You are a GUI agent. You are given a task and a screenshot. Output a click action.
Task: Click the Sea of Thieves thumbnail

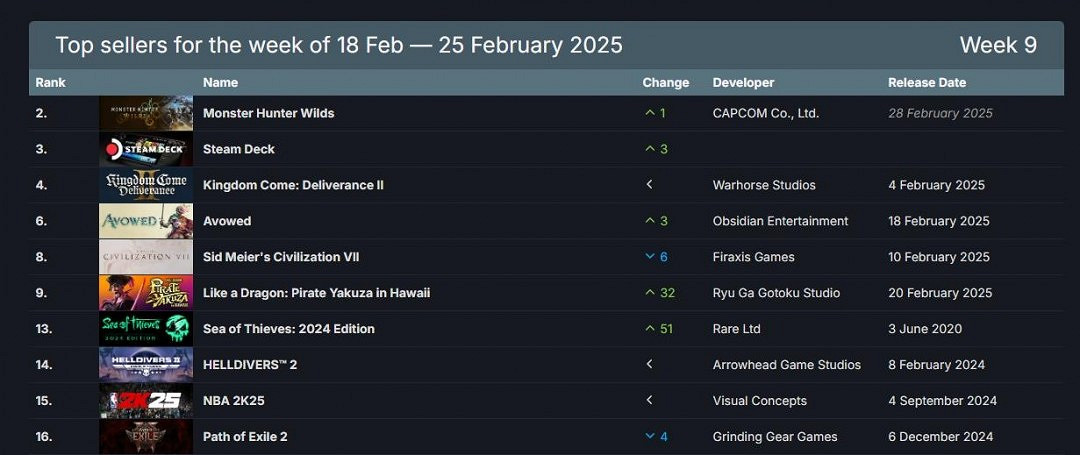pos(146,329)
